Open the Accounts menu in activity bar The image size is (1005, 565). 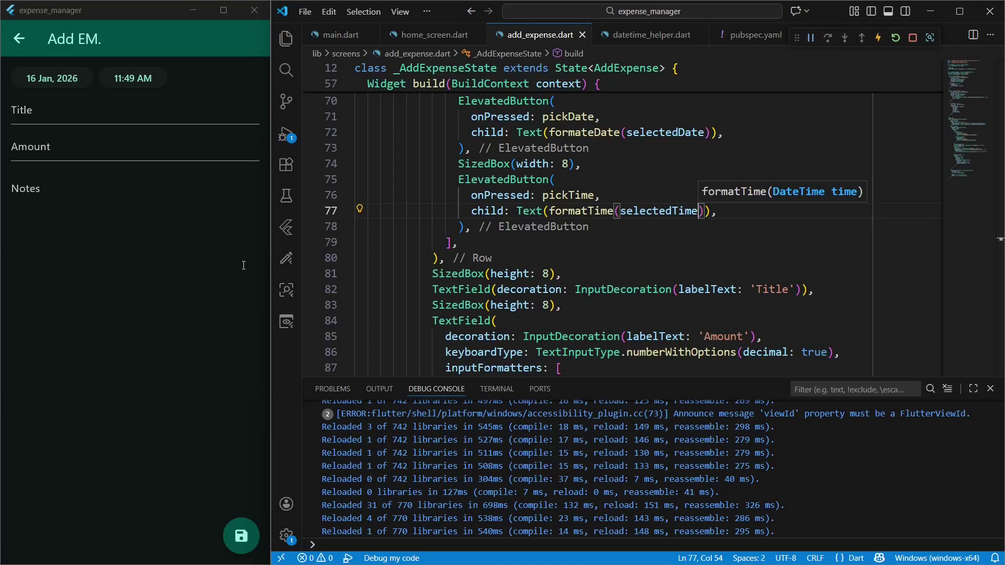[x=287, y=504]
